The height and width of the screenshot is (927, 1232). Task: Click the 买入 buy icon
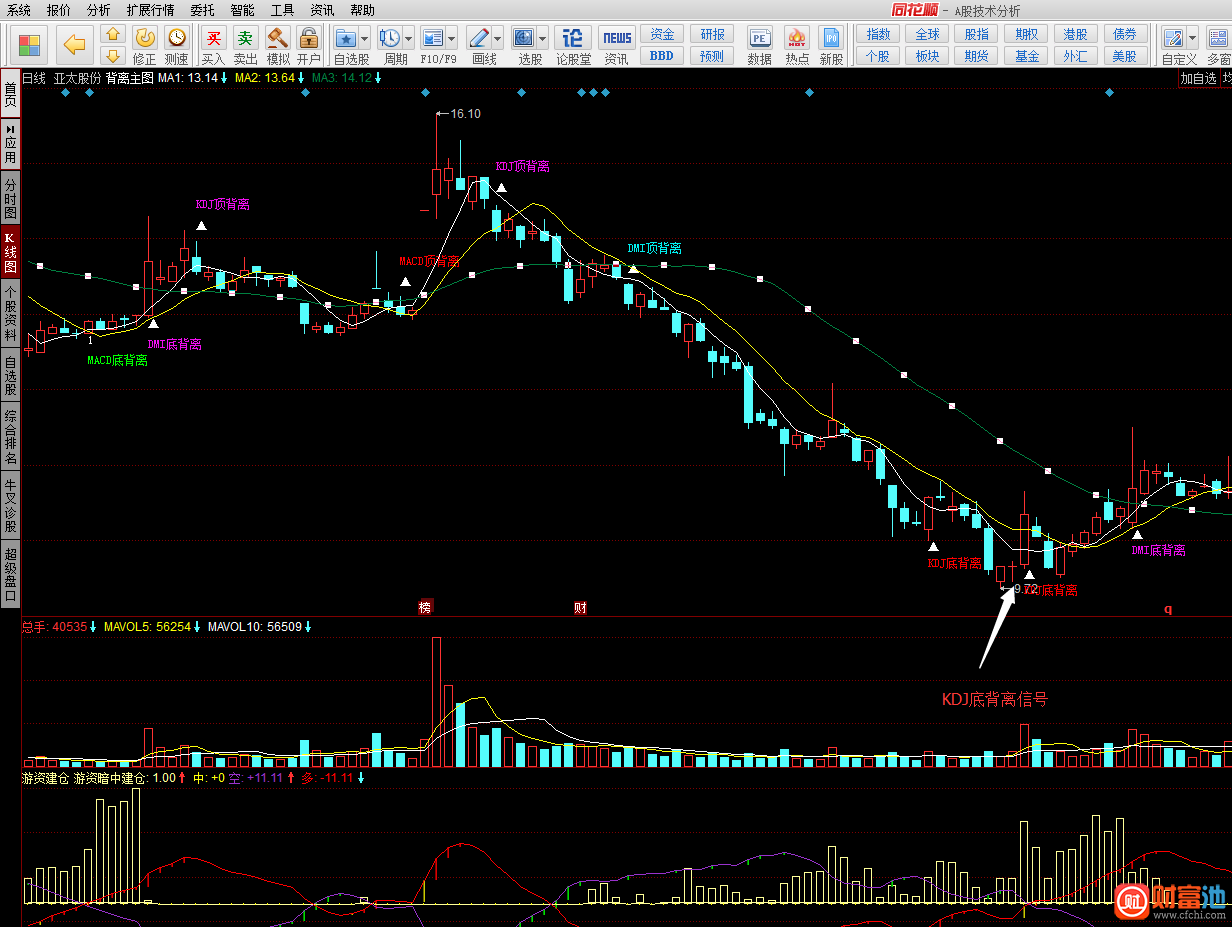213,39
